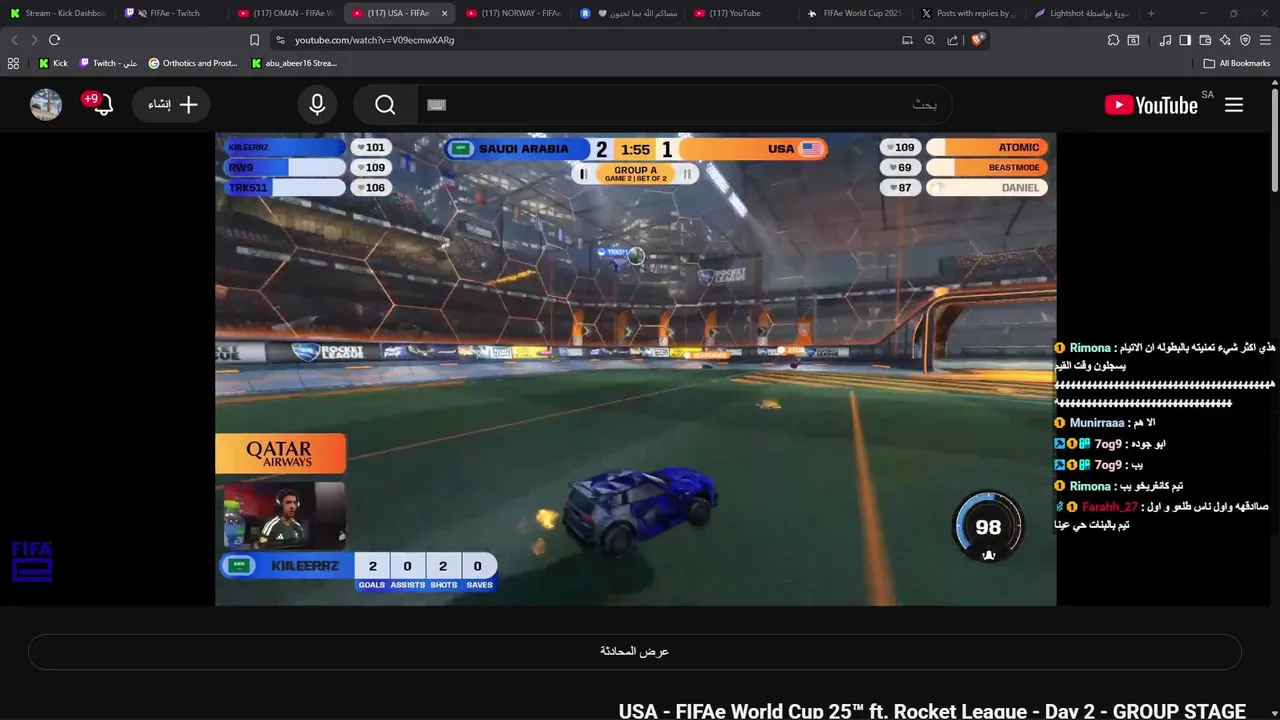The width and height of the screenshot is (1280, 720).
Task: Switch to the Posts with replies X tab
Action: pyautogui.click(x=970, y=13)
